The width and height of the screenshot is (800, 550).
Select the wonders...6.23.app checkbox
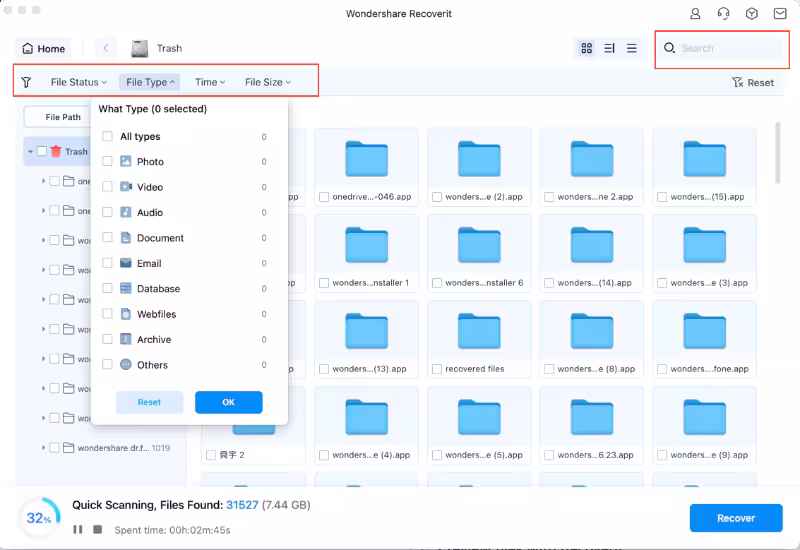tap(549, 455)
